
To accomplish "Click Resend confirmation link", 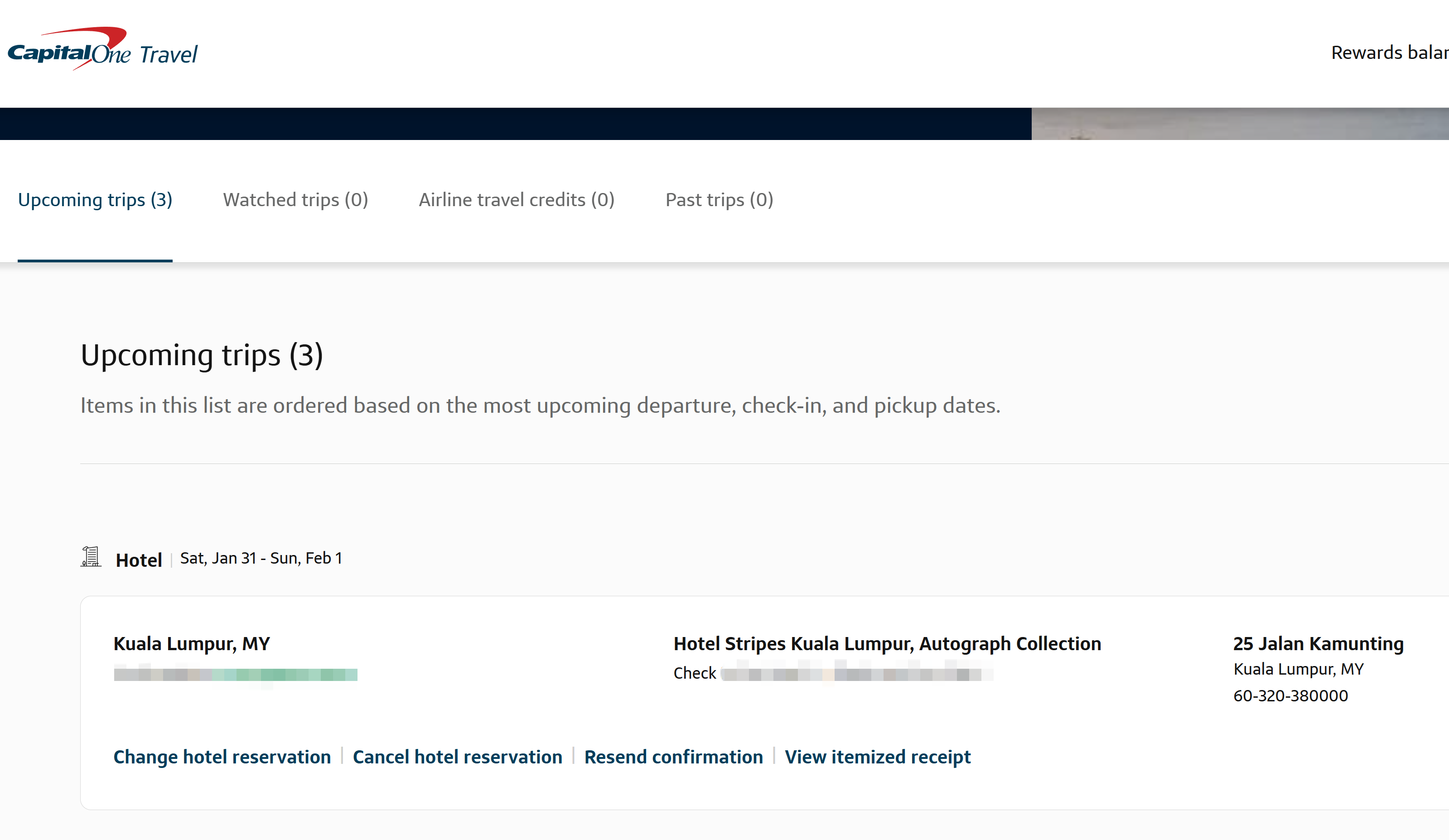I will 673,757.
